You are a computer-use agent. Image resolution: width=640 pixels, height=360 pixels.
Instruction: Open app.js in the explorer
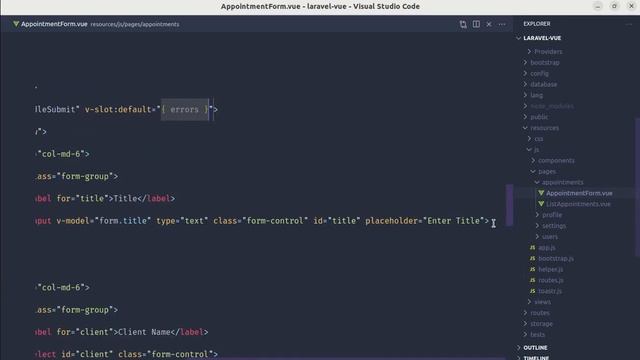pos(547,248)
